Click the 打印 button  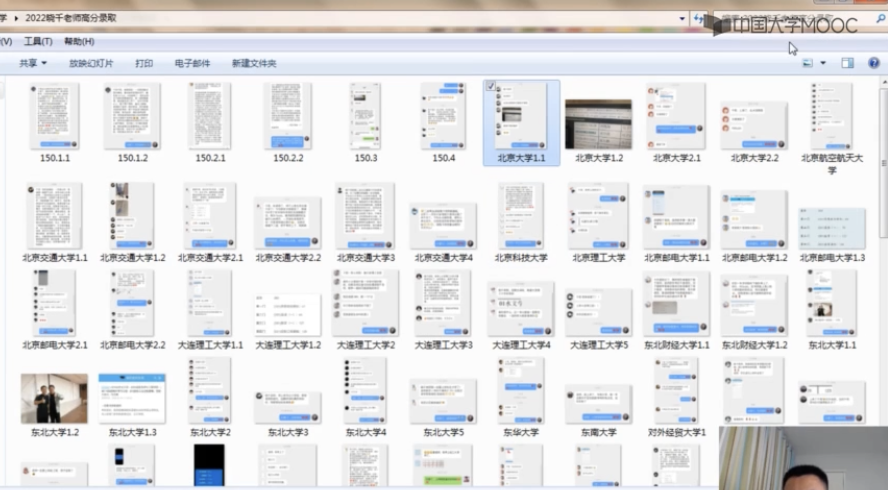[x=144, y=63]
